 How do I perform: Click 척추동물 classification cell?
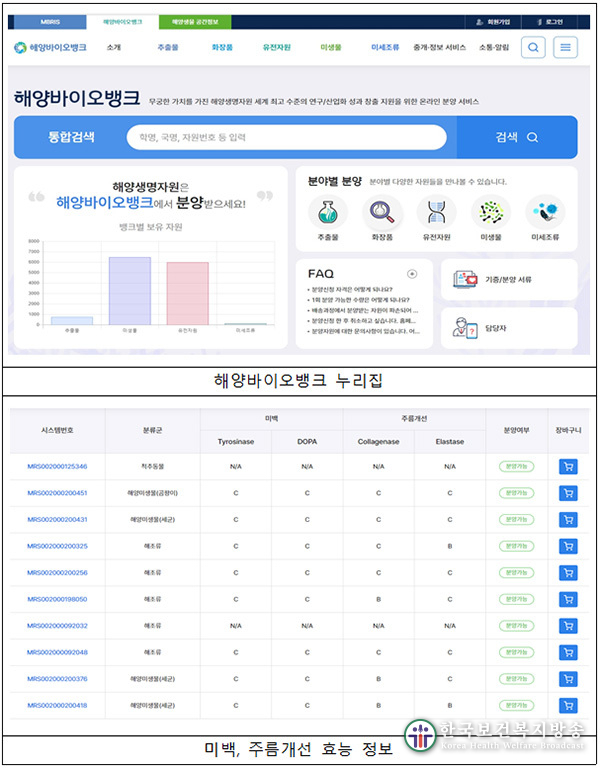point(152,467)
